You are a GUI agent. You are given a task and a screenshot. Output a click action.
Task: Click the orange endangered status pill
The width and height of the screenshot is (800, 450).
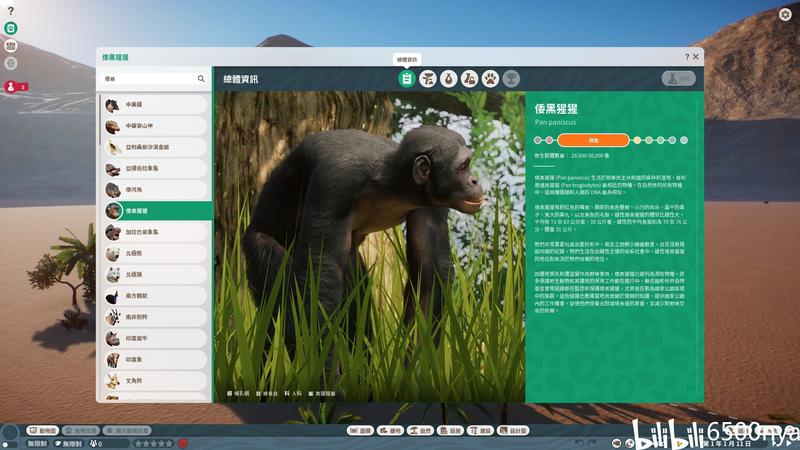(593, 140)
